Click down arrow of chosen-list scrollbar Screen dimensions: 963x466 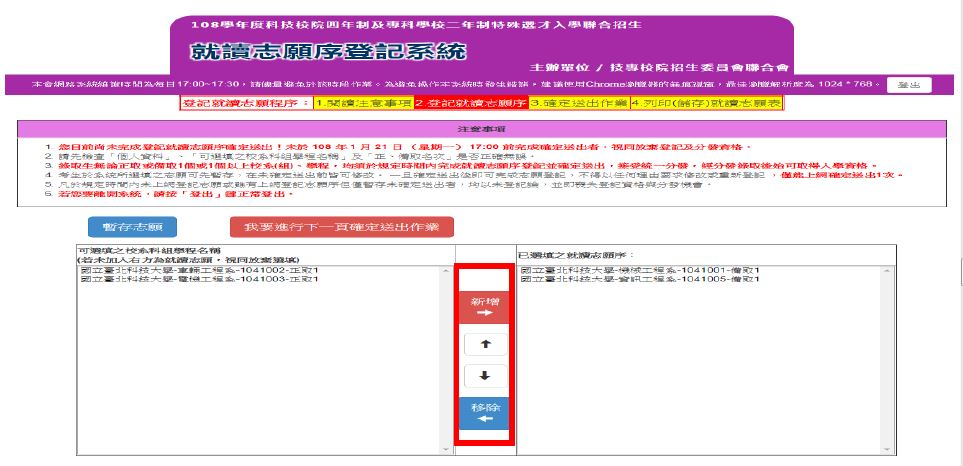pos(887,449)
